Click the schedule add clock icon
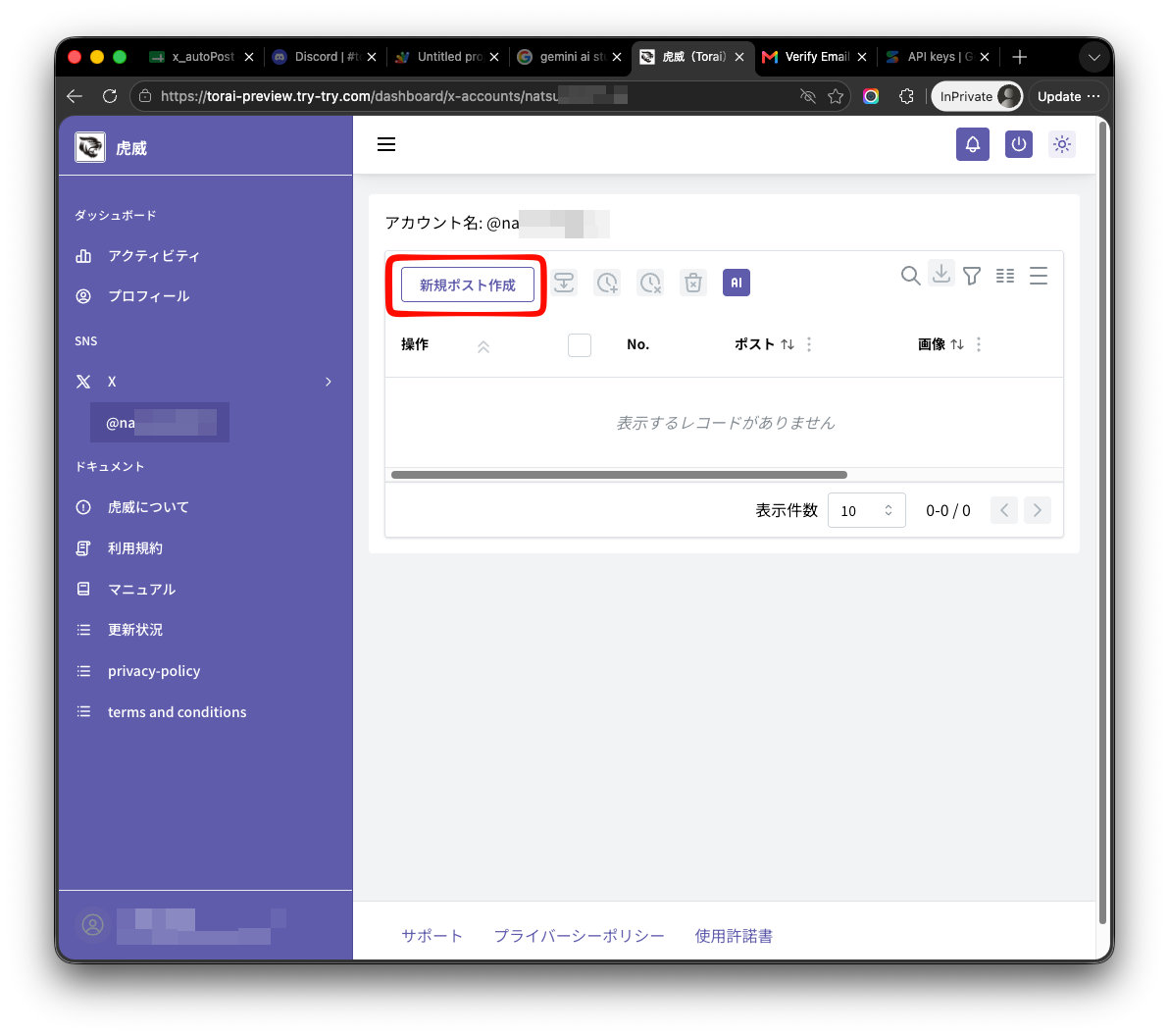 [x=607, y=283]
